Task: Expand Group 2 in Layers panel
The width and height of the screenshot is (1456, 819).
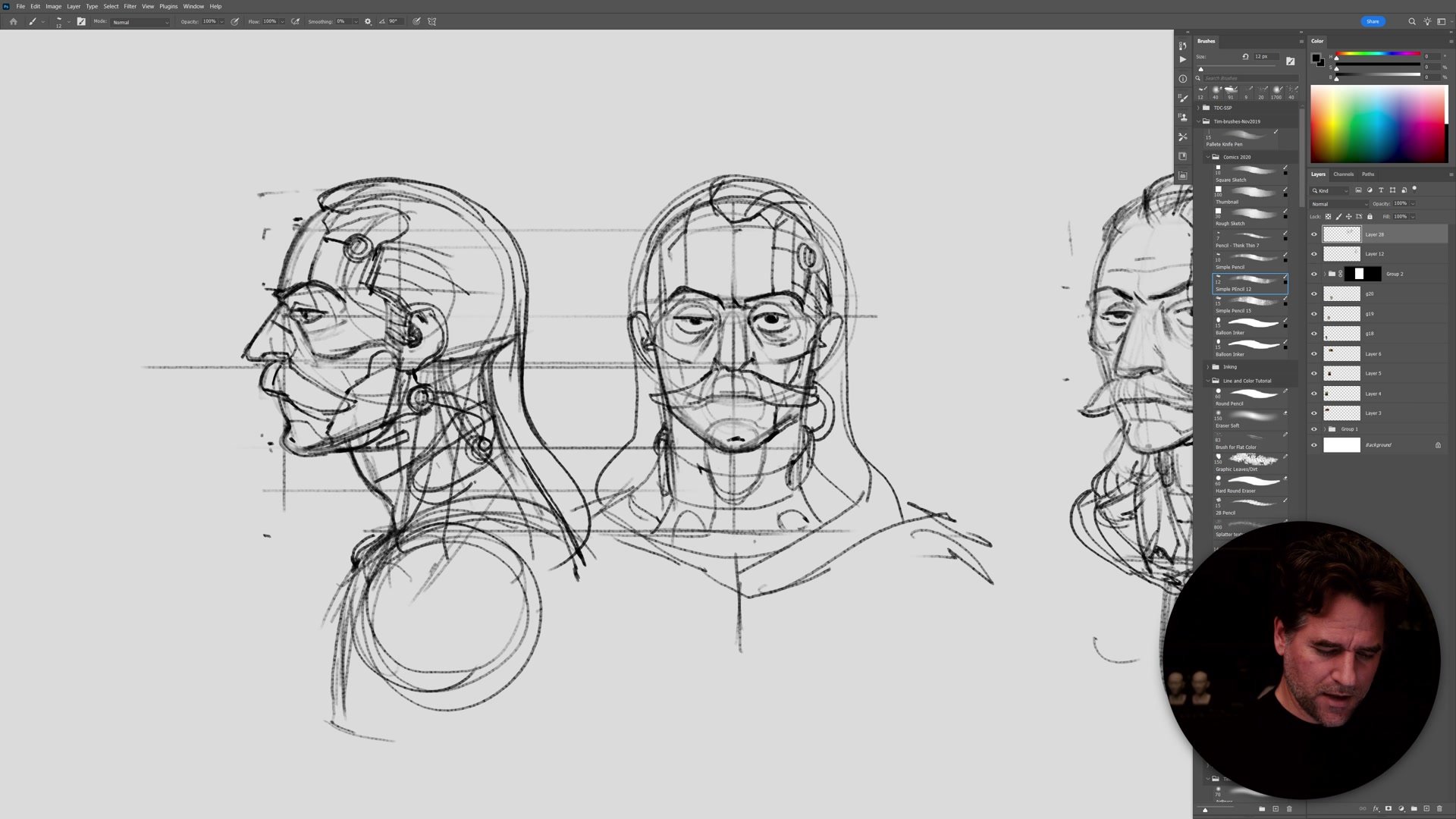Action: tap(1325, 274)
